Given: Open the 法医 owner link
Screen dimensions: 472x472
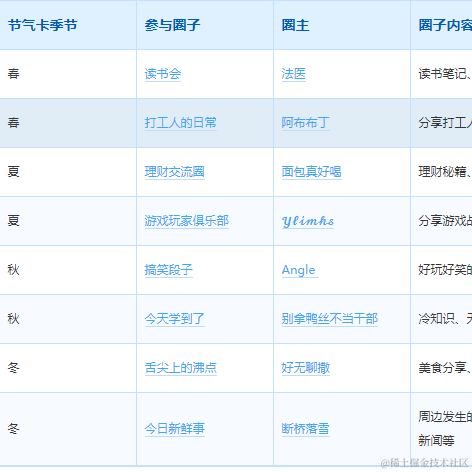Looking at the screenshot, I should (x=294, y=74).
